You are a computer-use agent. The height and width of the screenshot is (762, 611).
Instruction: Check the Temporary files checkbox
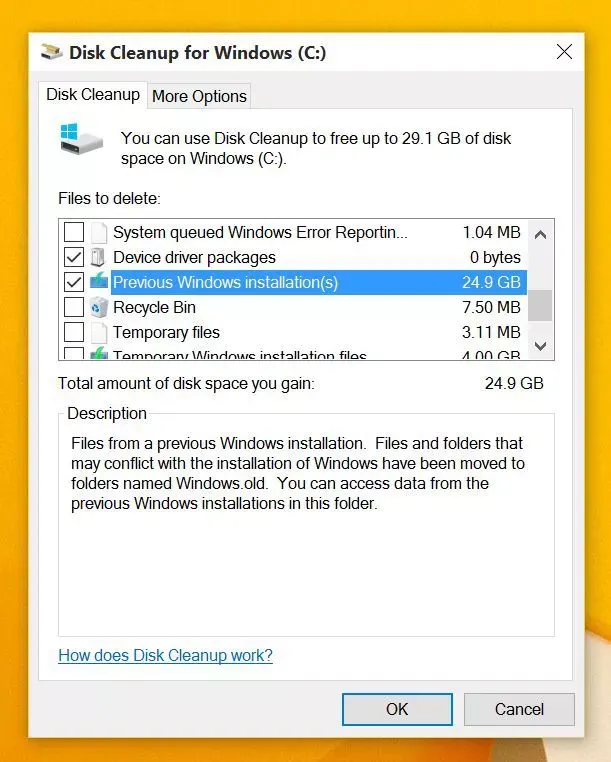74,332
